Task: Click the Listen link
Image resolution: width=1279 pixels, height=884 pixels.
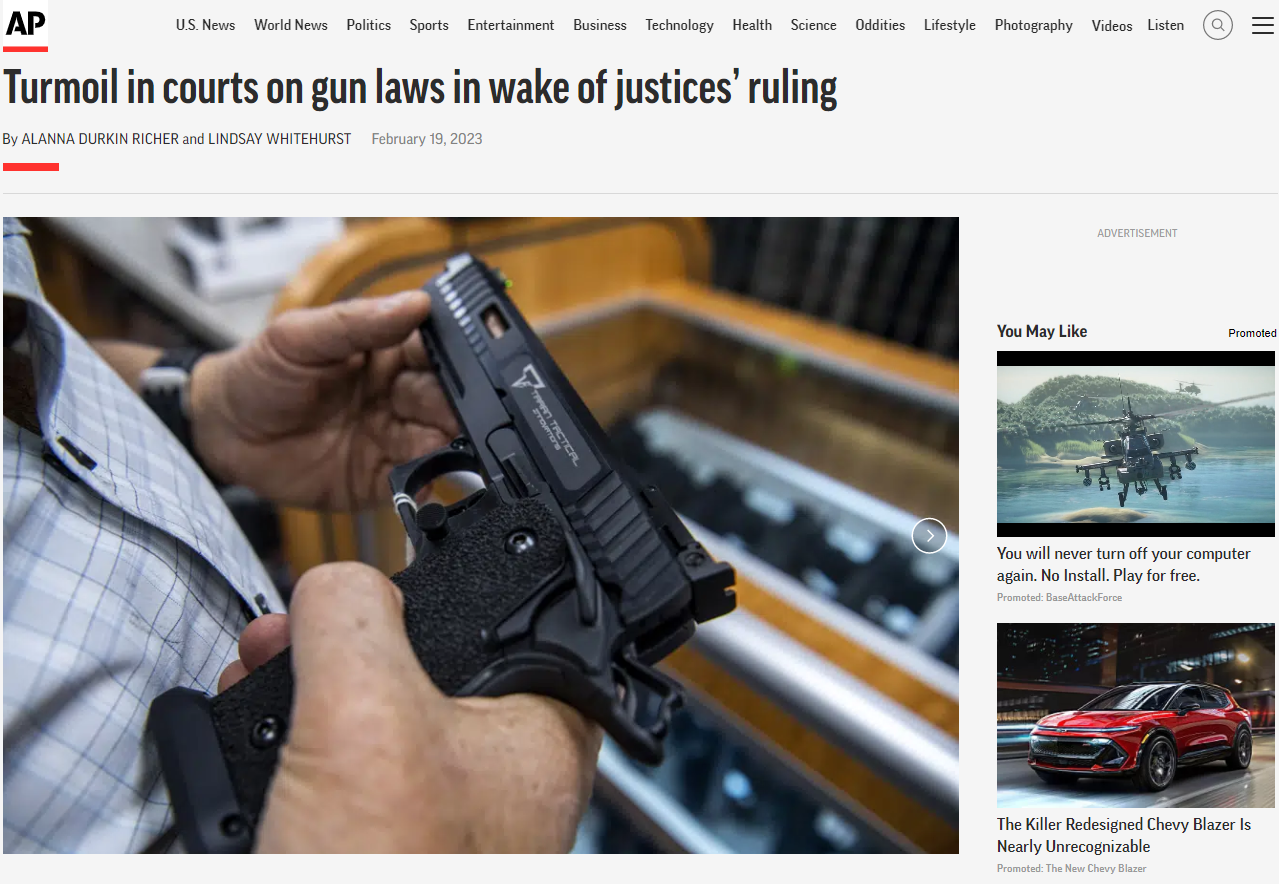Action: [x=1165, y=25]
